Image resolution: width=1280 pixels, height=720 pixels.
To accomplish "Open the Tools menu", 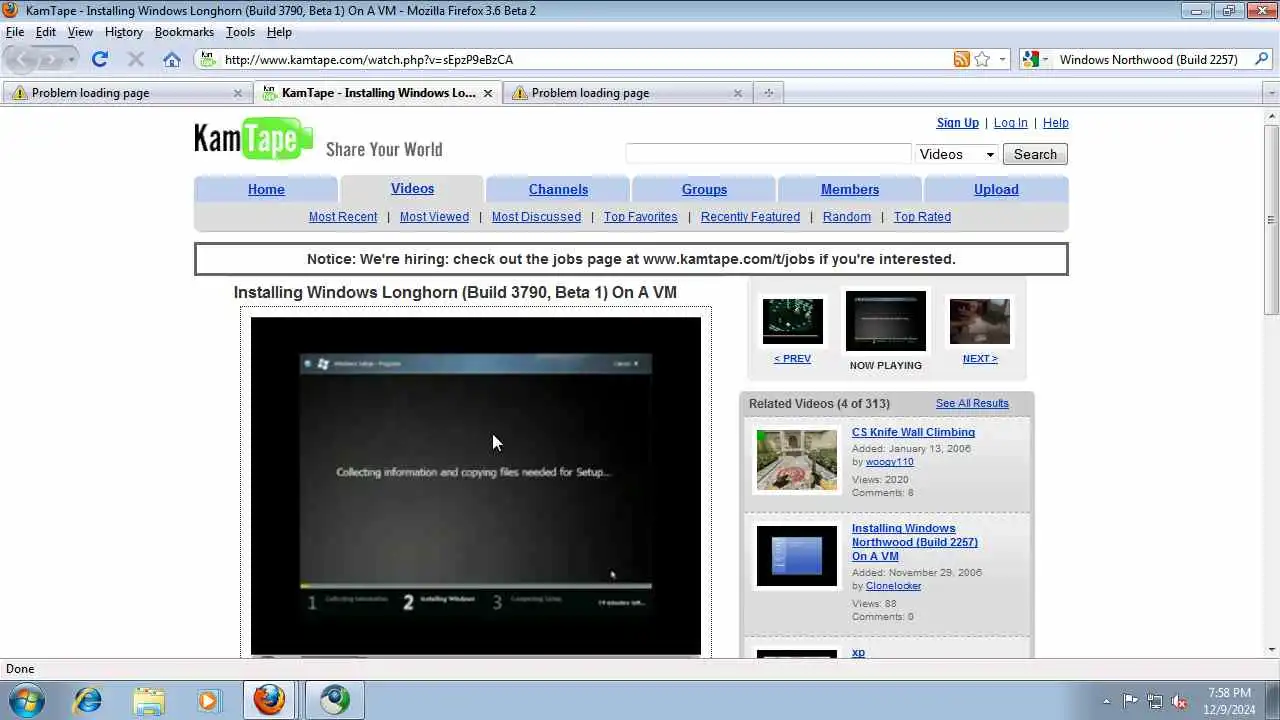I will click(240, 32).
